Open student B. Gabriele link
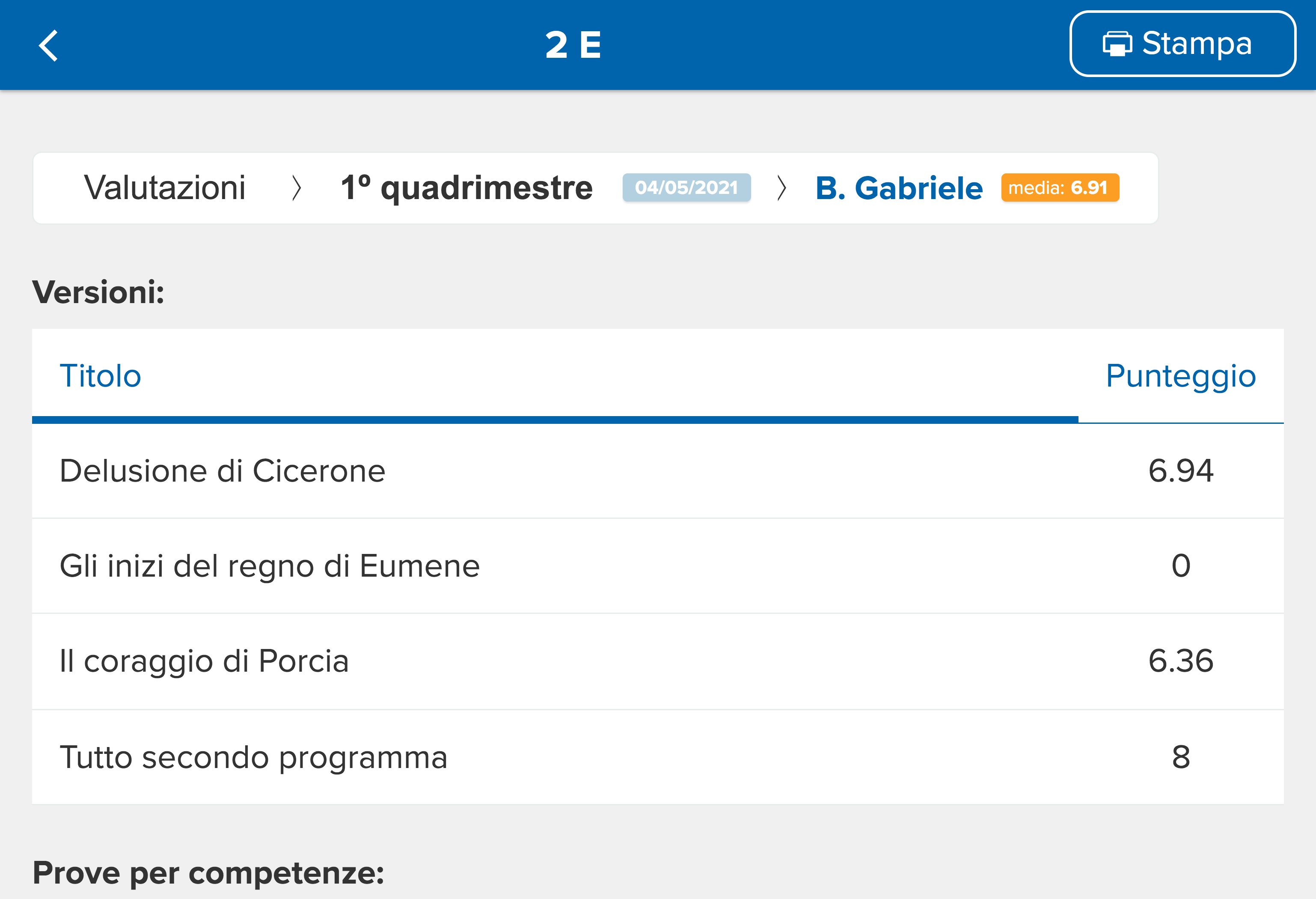The image size is (1316, 899). tap(899, 188)
